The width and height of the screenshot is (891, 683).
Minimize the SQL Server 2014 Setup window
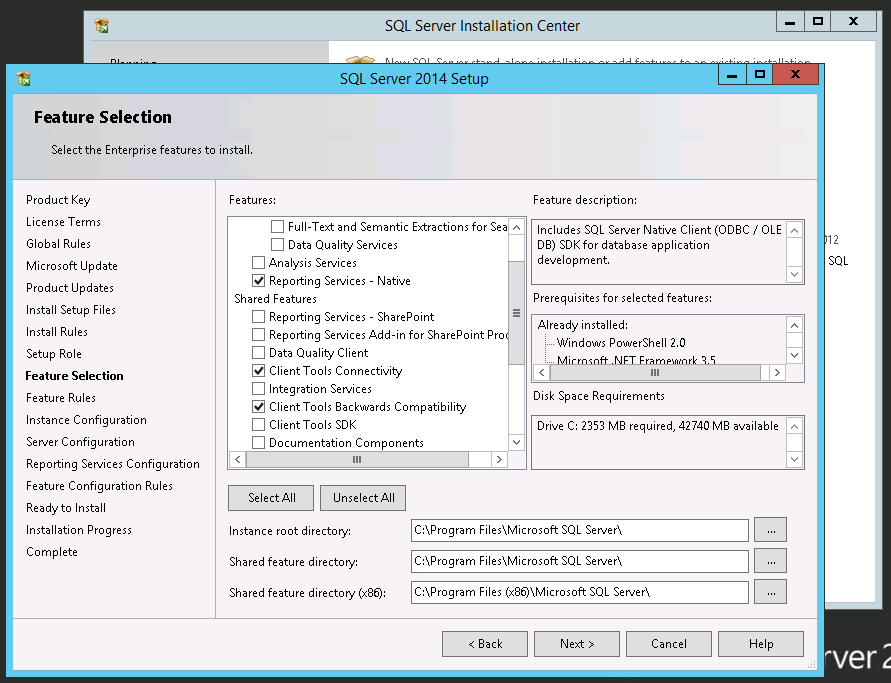pyautogui.click(x=732, y=74)
